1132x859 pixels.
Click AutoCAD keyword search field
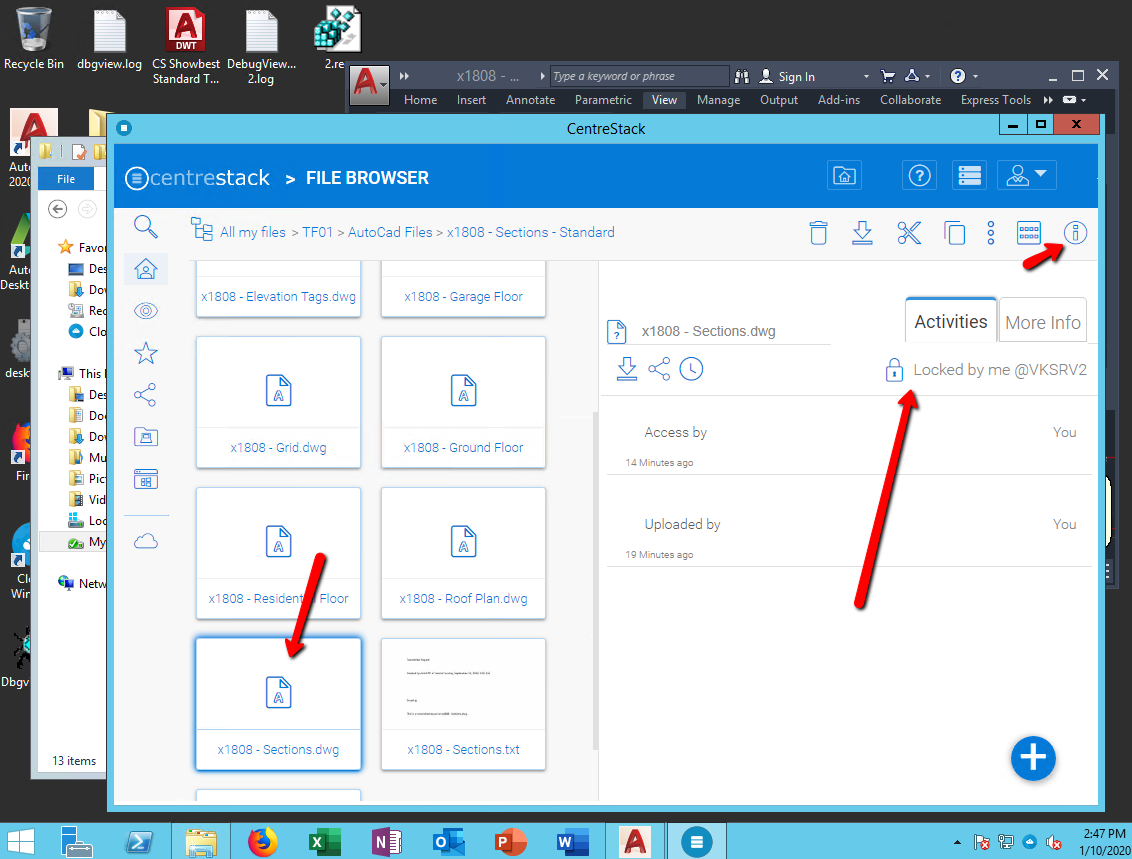click(x=640, y=76)
